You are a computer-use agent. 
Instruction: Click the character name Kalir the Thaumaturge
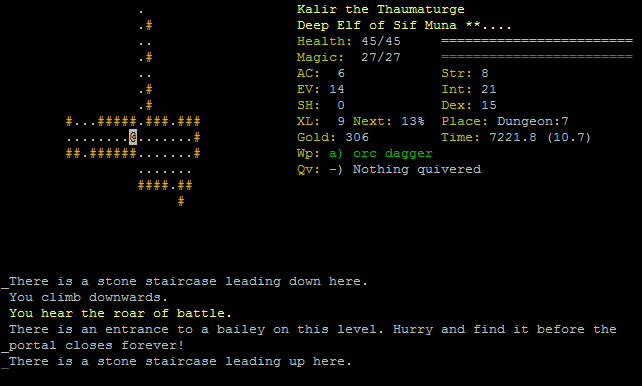(381, 9)
